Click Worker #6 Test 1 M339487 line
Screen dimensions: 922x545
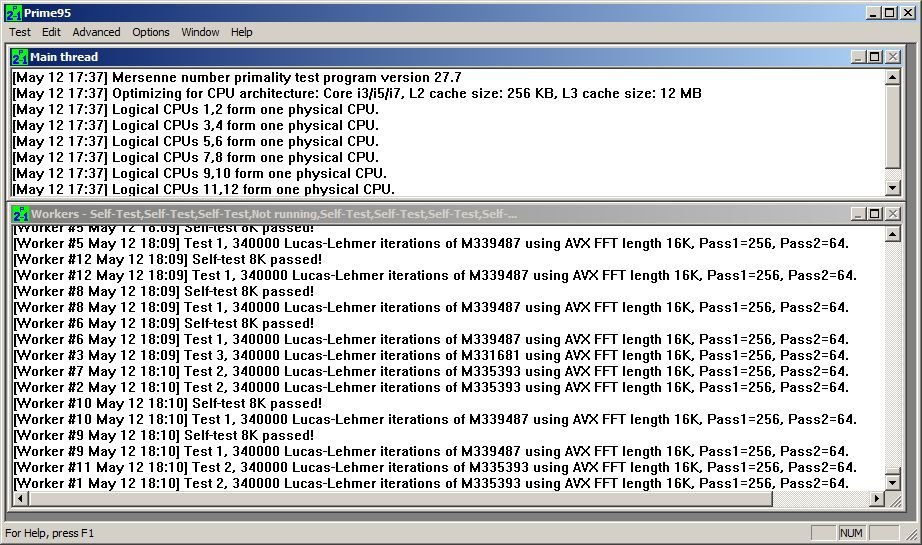click(431, 339)
